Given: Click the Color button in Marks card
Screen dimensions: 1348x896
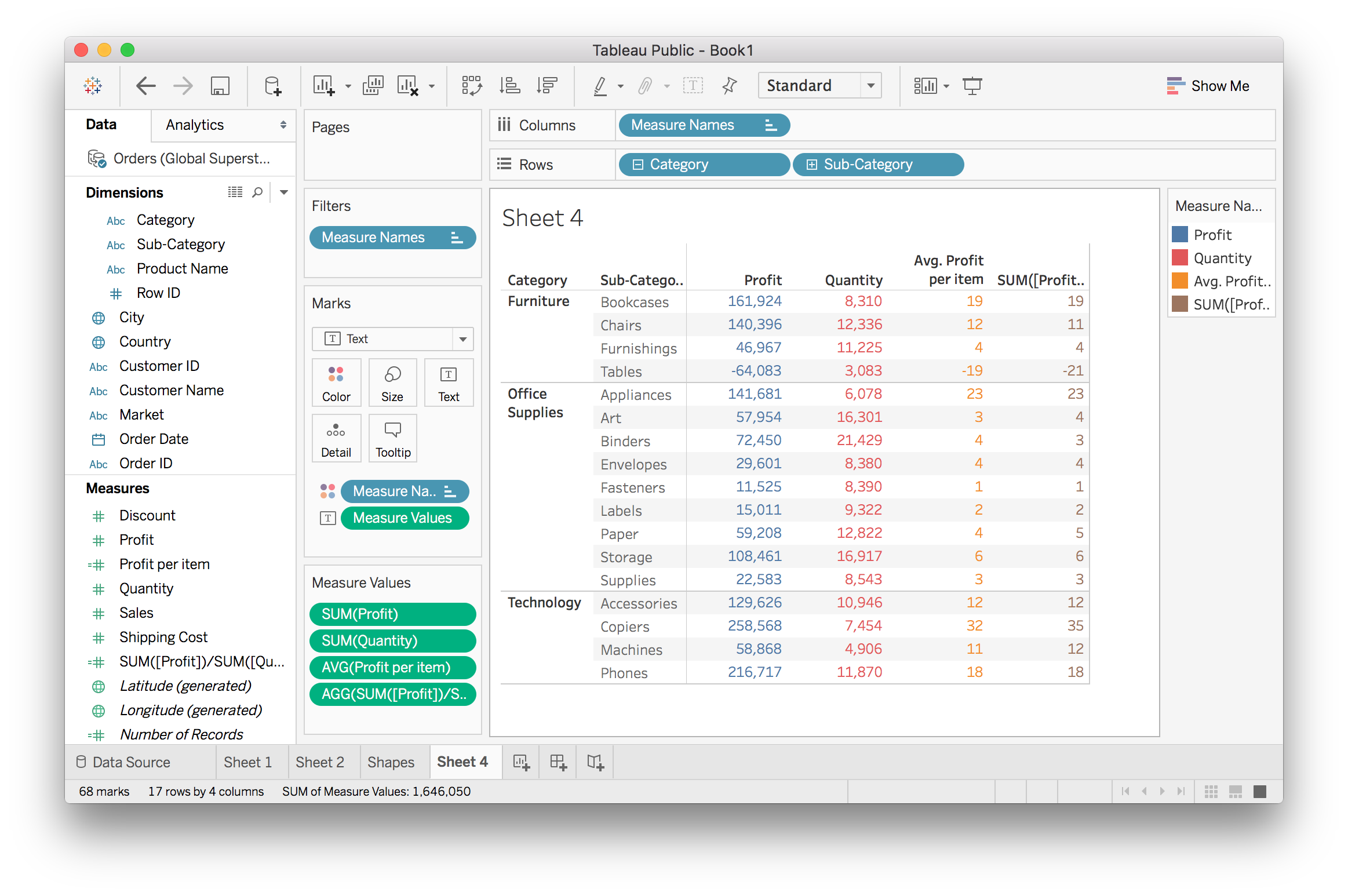Looking at the screenshot, I should click(x=336, y=383).
